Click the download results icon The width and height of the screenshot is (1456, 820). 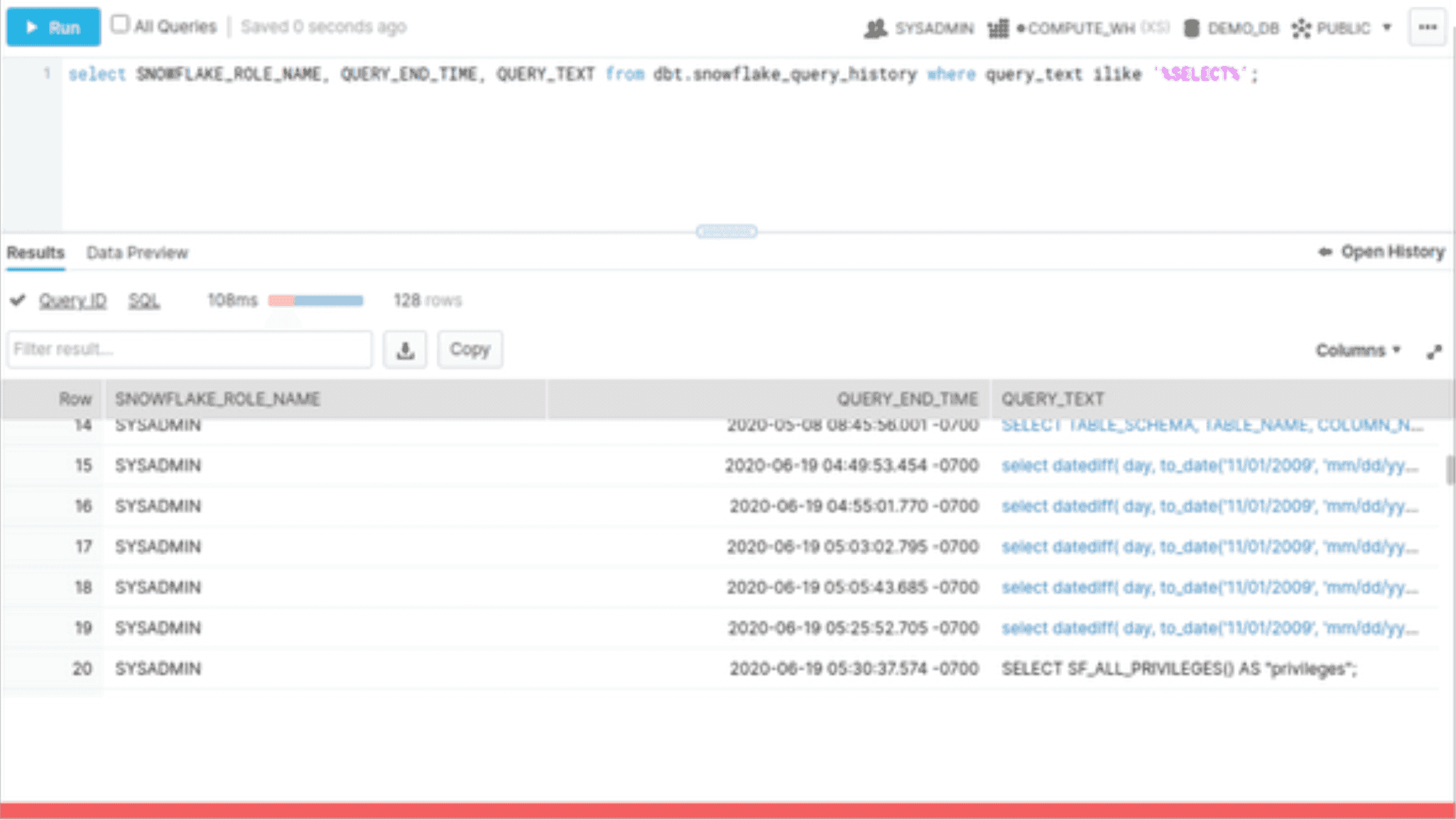[x=406, y=349]
